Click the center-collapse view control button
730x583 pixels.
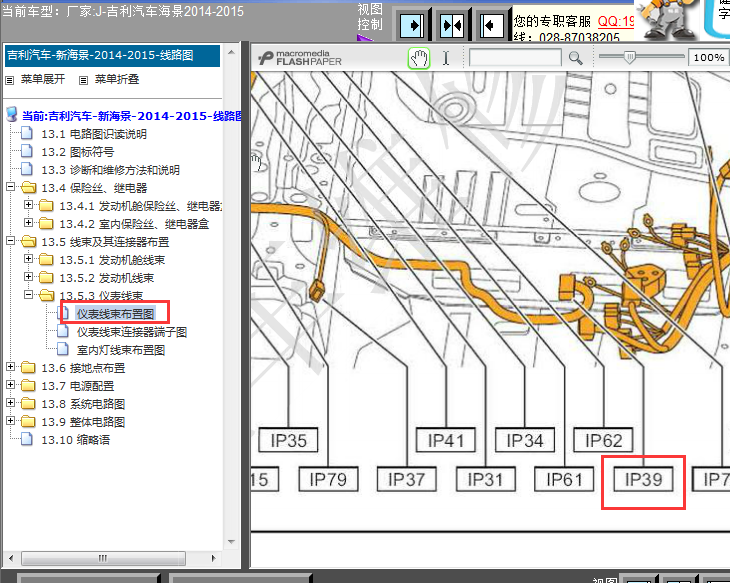click(452, 25)
